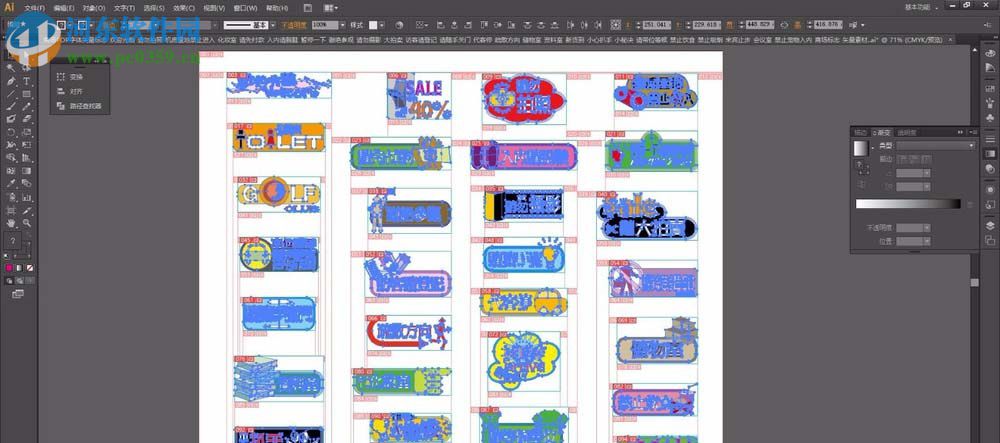Viewport: 1000px width, 443px height.
Task: Open the 效果(C) menu
Action: [x=183, y=7]
